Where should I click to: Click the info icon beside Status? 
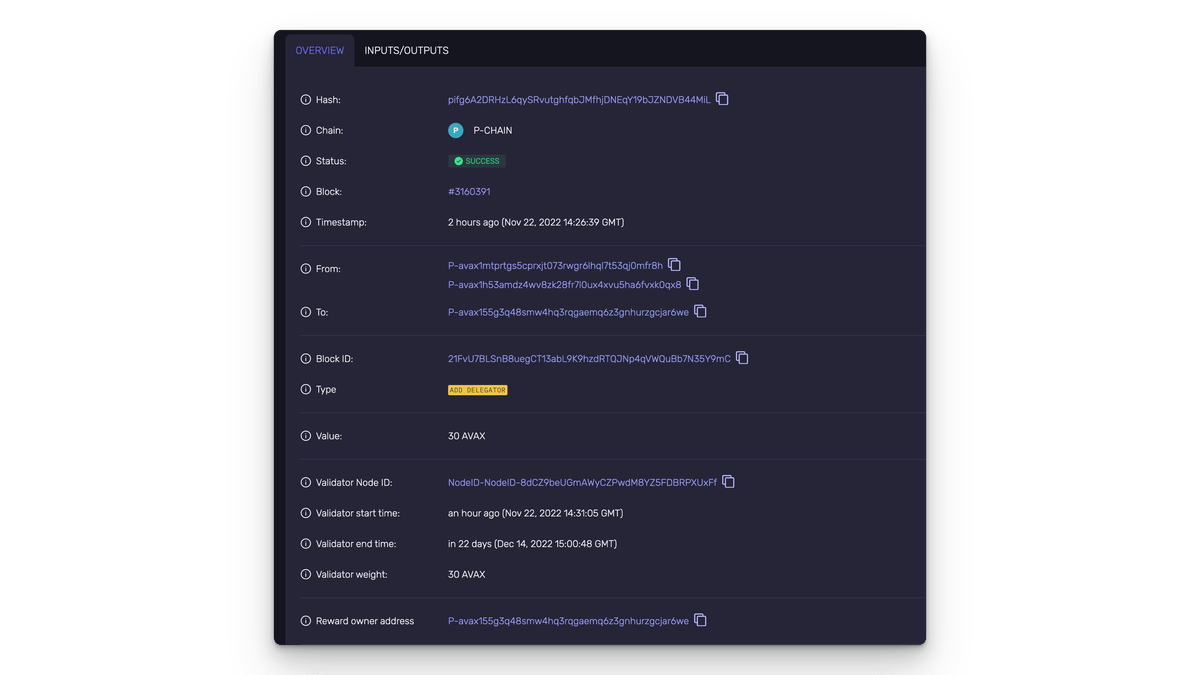[306, 161]
